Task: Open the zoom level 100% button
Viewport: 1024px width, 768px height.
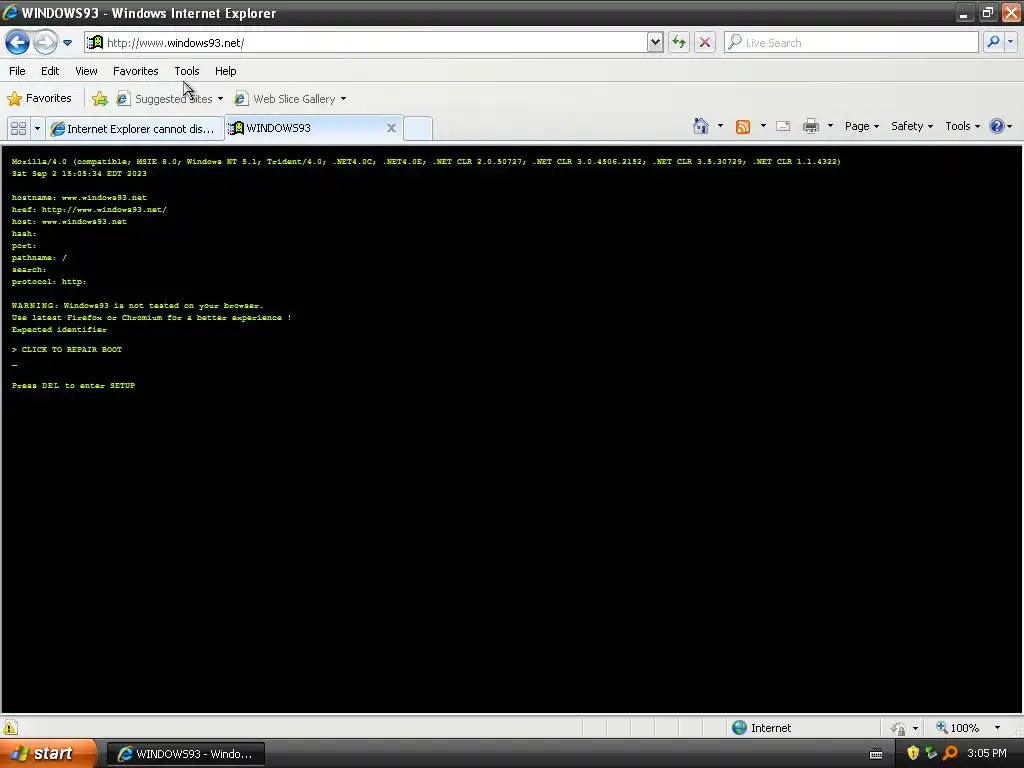Action: [x=957, y=728]
